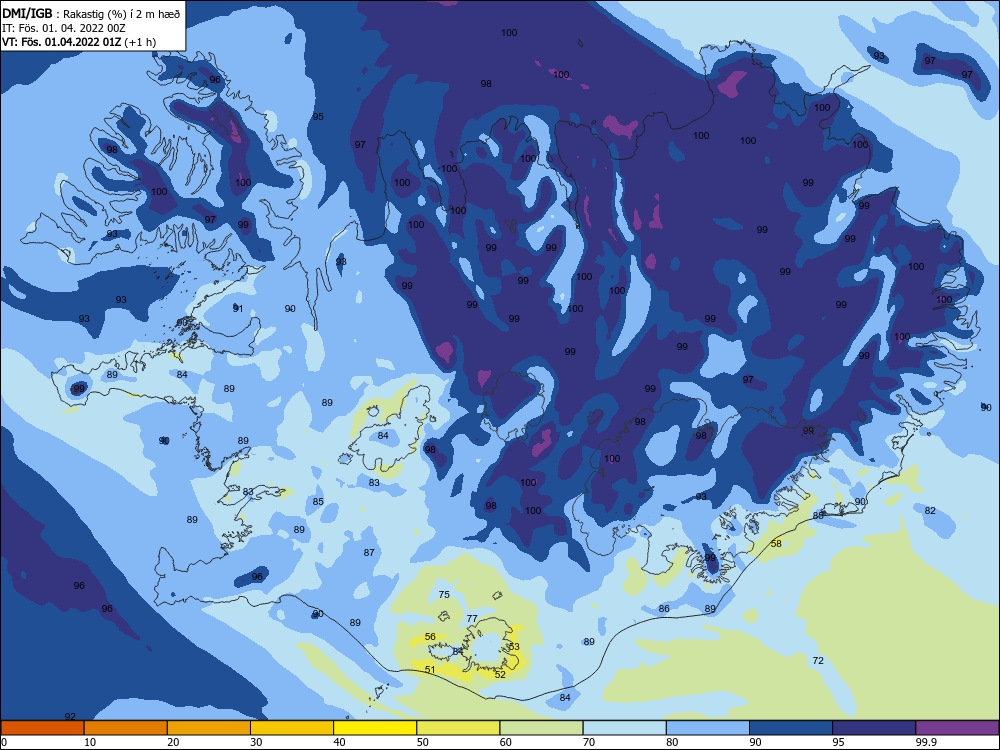
Task: Click the amber 20–30 legend swatch
Action: coord(209,728)
